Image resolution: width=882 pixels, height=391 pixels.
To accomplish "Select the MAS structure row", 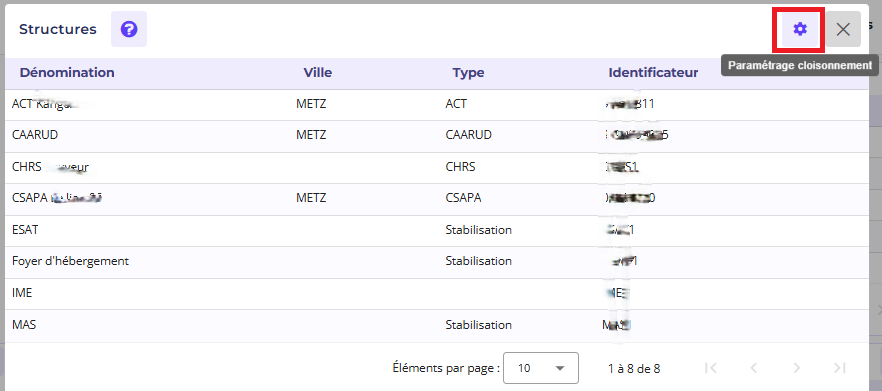I will [x=436, y=326].
